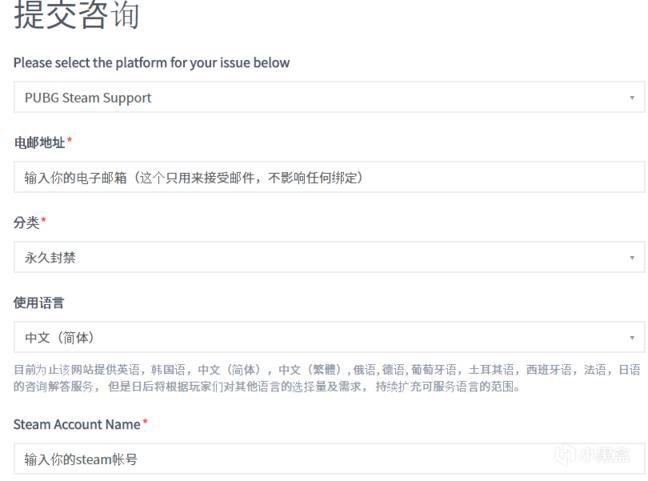Viewport: 648px width, 481px height.
Task: Click the red asterisk beside 分类
Action: pos(44,221)
